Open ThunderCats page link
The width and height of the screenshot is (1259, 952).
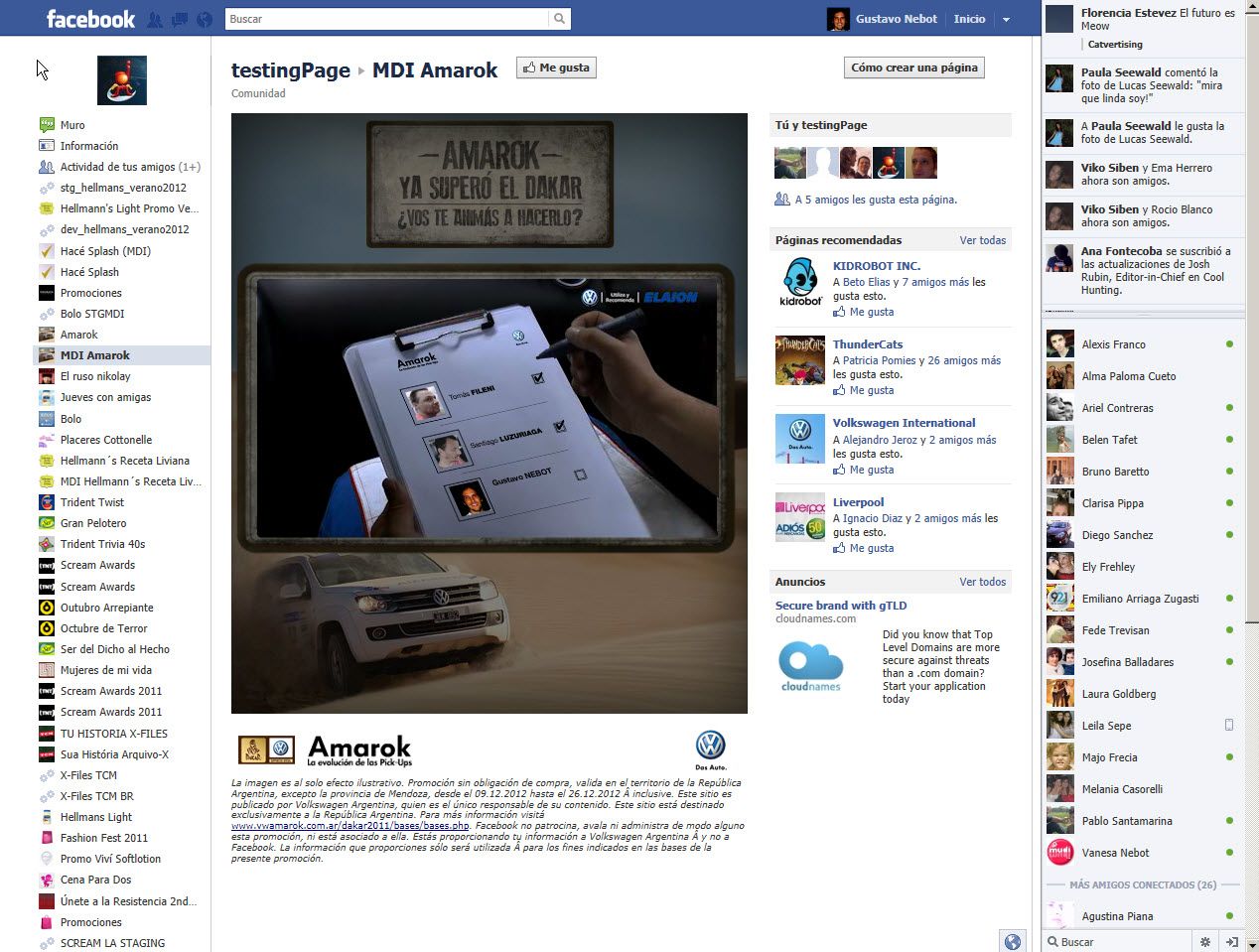point(868,344)
